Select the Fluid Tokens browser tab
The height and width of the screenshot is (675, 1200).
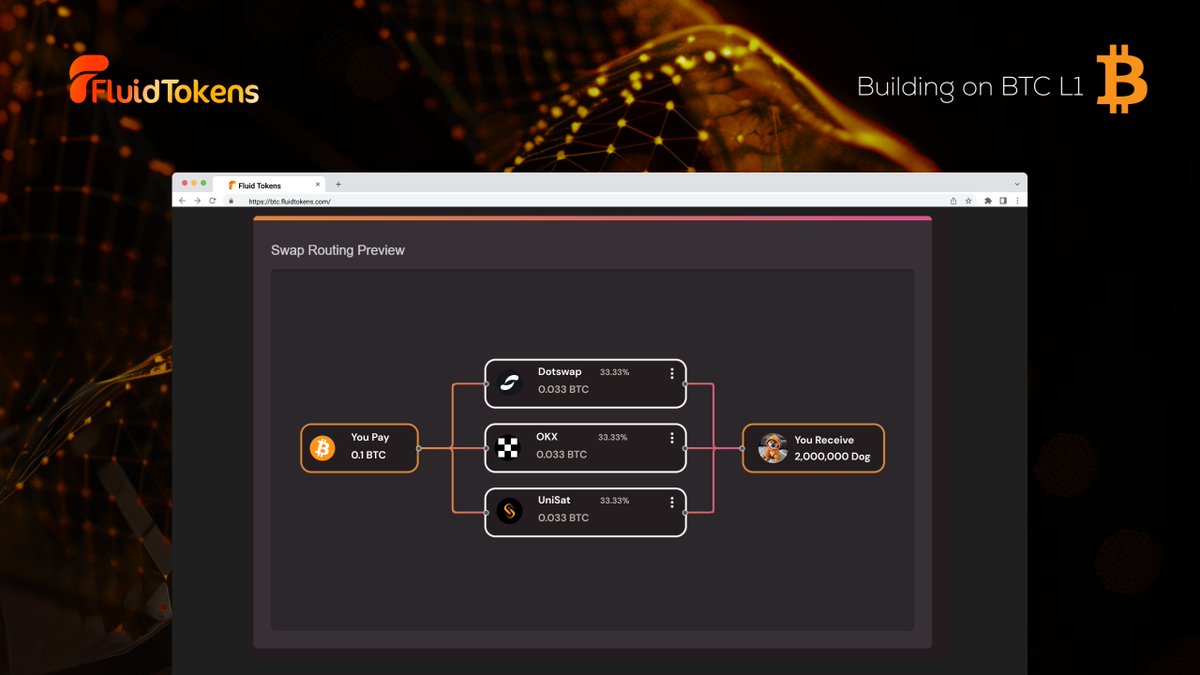270,185
